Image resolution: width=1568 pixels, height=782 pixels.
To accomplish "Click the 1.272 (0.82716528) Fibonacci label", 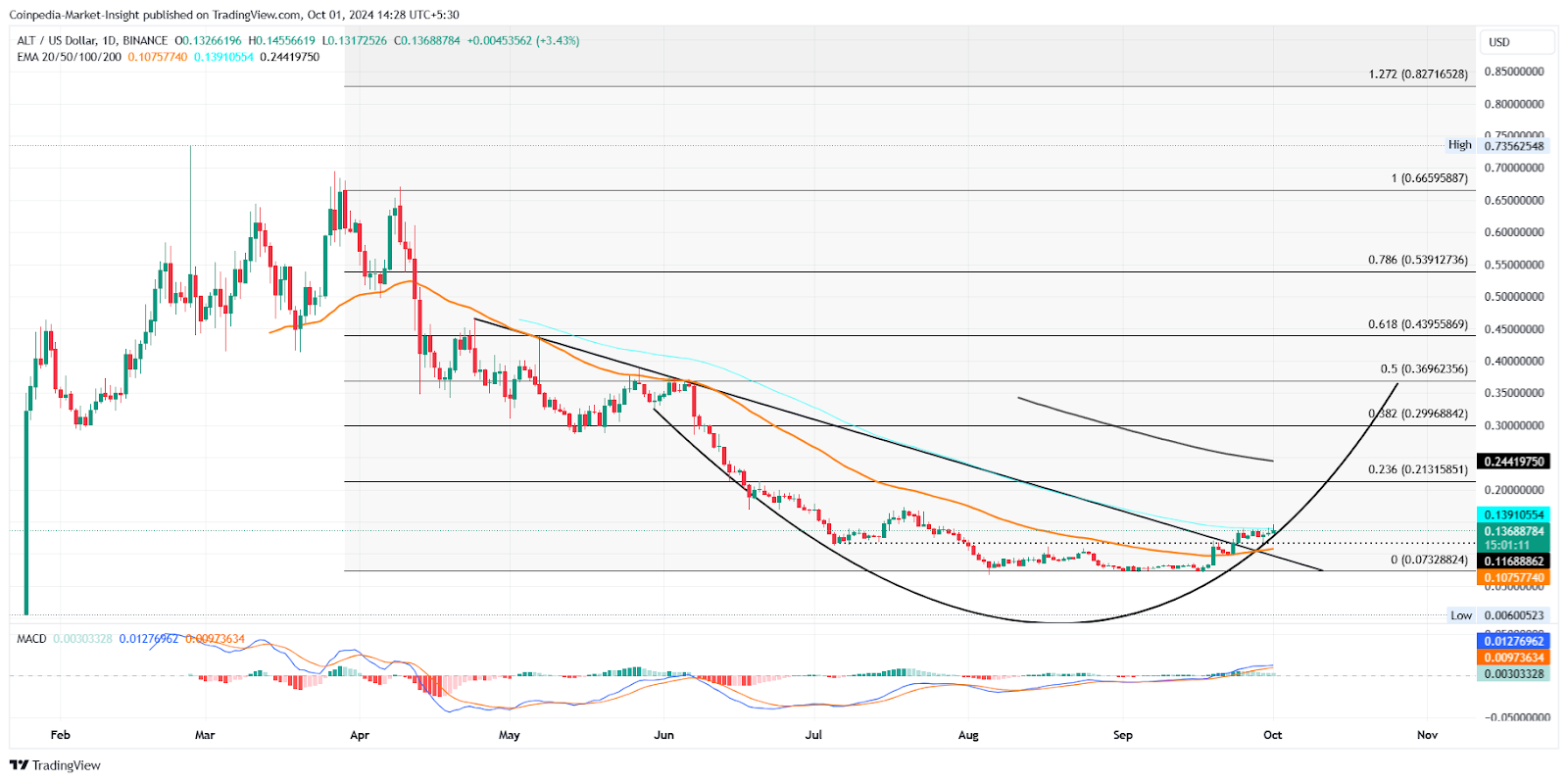I will click(x=1418, y=74).
